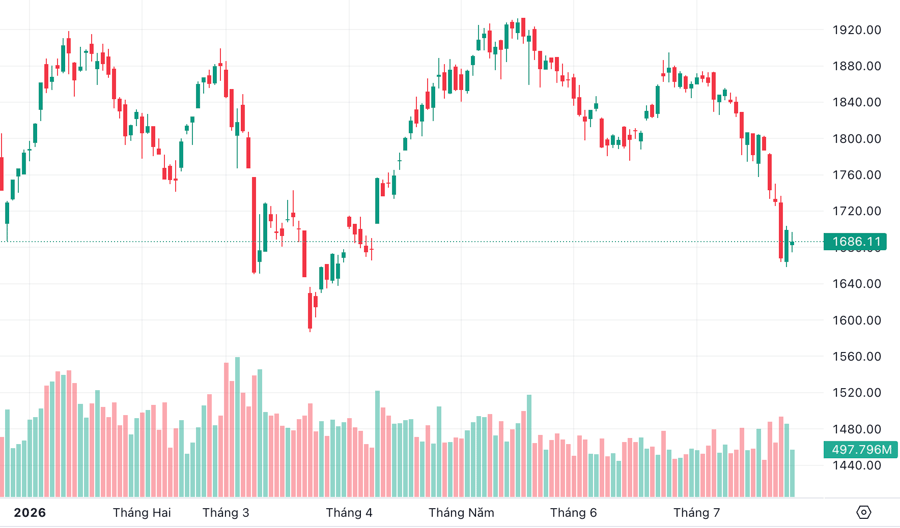
Task: Click the 1720.00 price axis label
Action: pyautogui.click(x=856, y=211)
